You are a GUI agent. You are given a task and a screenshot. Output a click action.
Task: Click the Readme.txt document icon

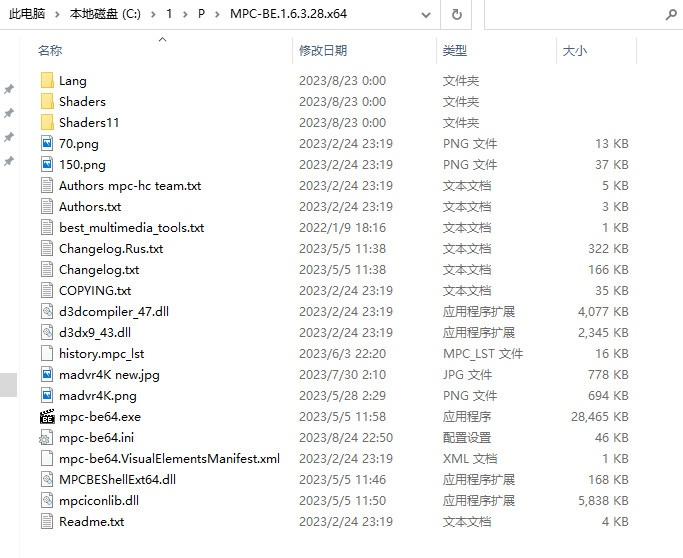(x=47, y=521)
